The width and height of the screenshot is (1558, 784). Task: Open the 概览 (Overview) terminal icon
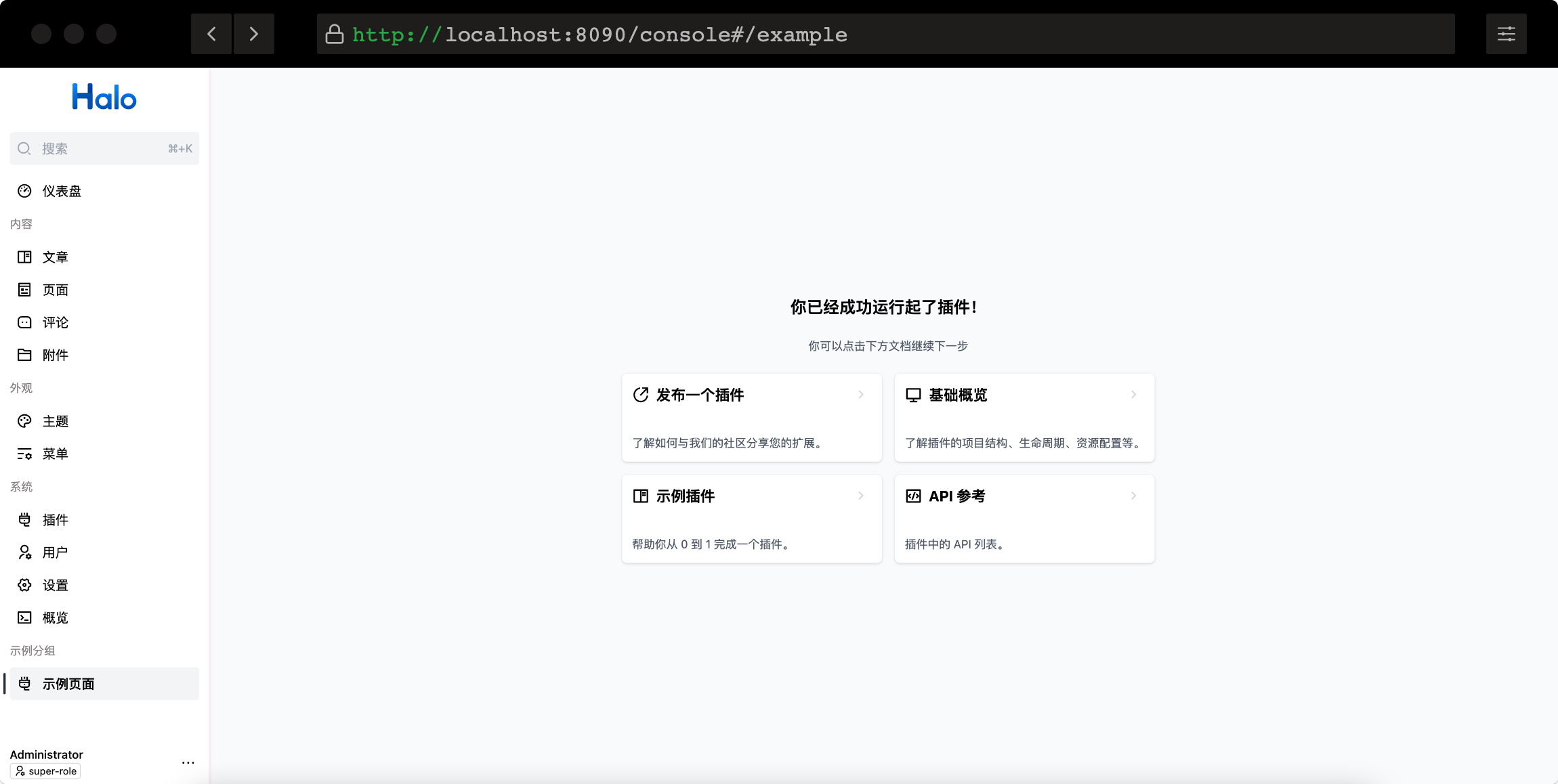tap(24, 617)
